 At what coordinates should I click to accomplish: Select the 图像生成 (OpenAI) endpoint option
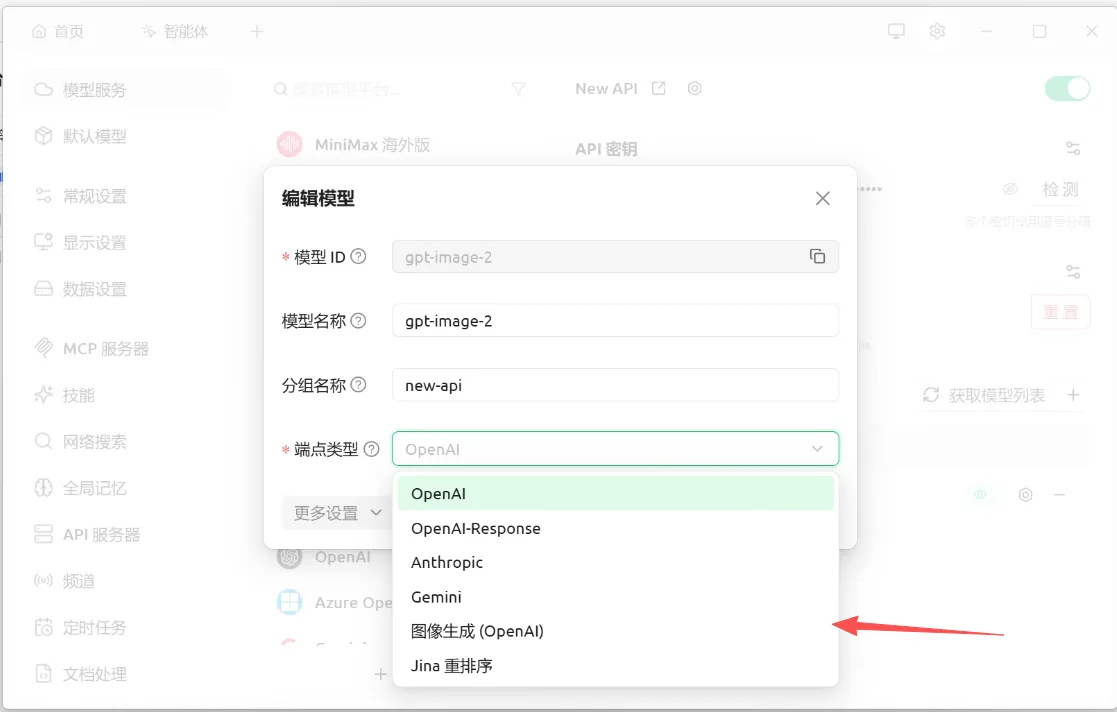click(615, 631)
